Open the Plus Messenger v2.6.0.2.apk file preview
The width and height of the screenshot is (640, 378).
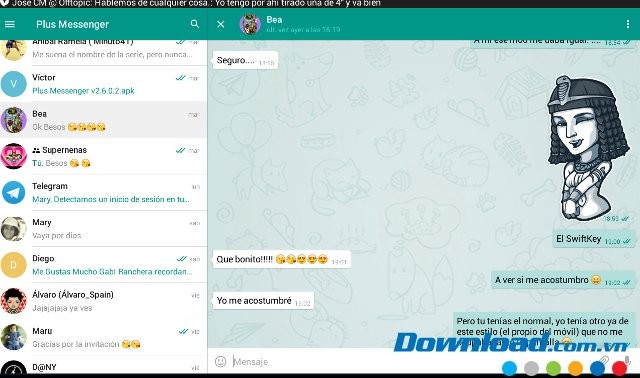(83, 91)
